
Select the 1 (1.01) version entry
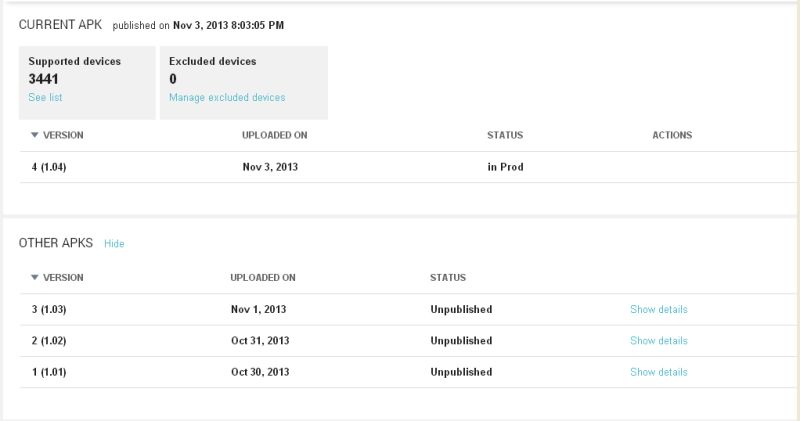tap(49, 372)
